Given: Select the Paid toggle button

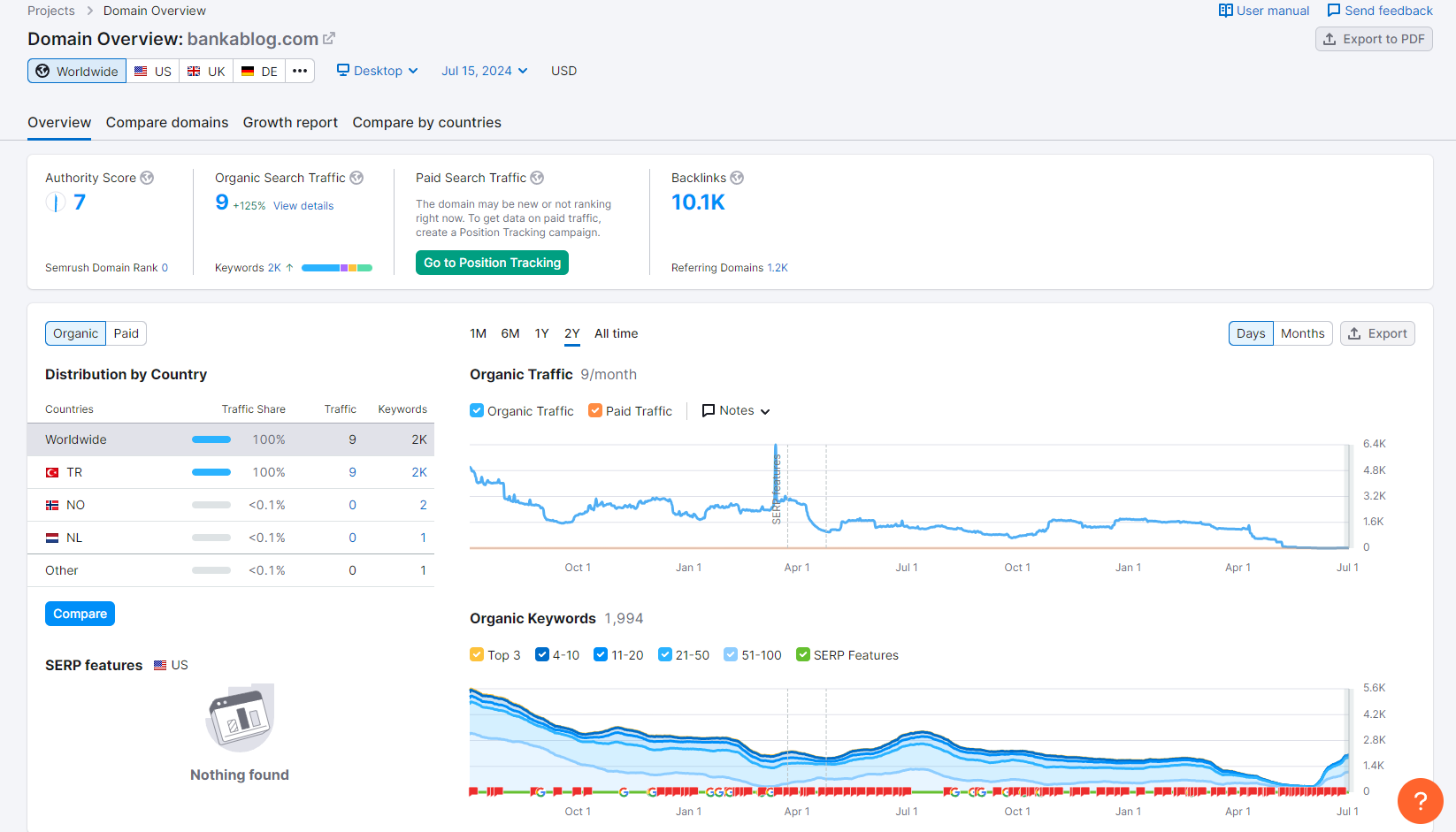Looking at the screenshot, I should (x=126, y=333).
